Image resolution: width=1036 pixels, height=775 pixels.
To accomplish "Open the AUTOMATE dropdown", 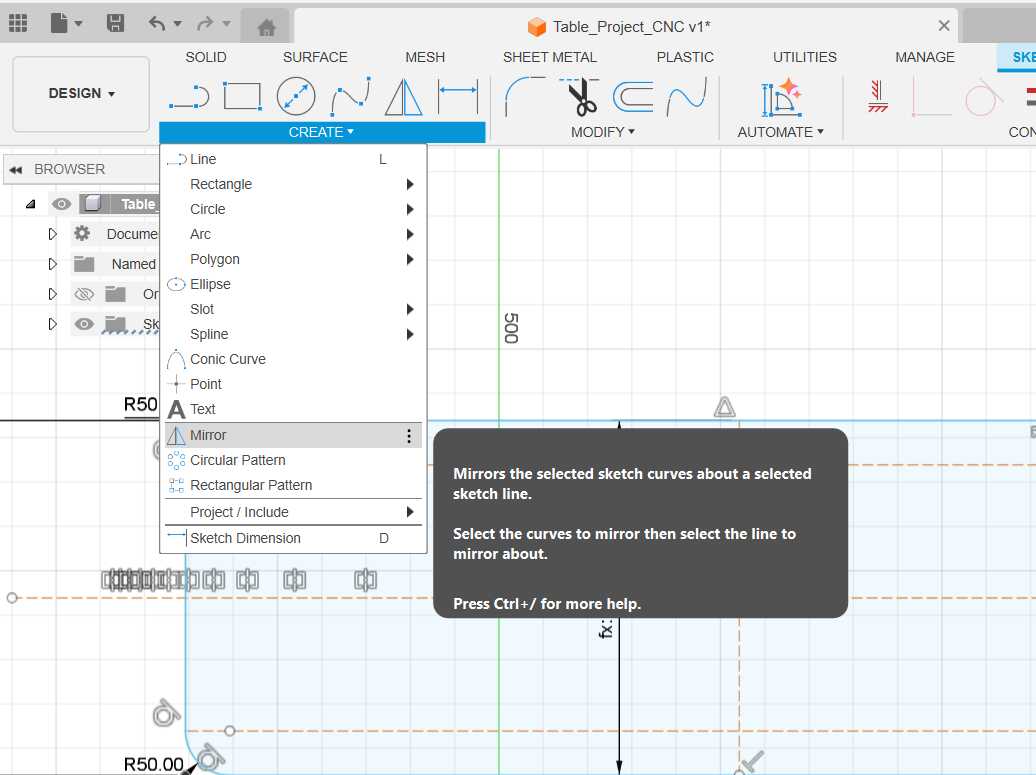I will coord(780,132).
